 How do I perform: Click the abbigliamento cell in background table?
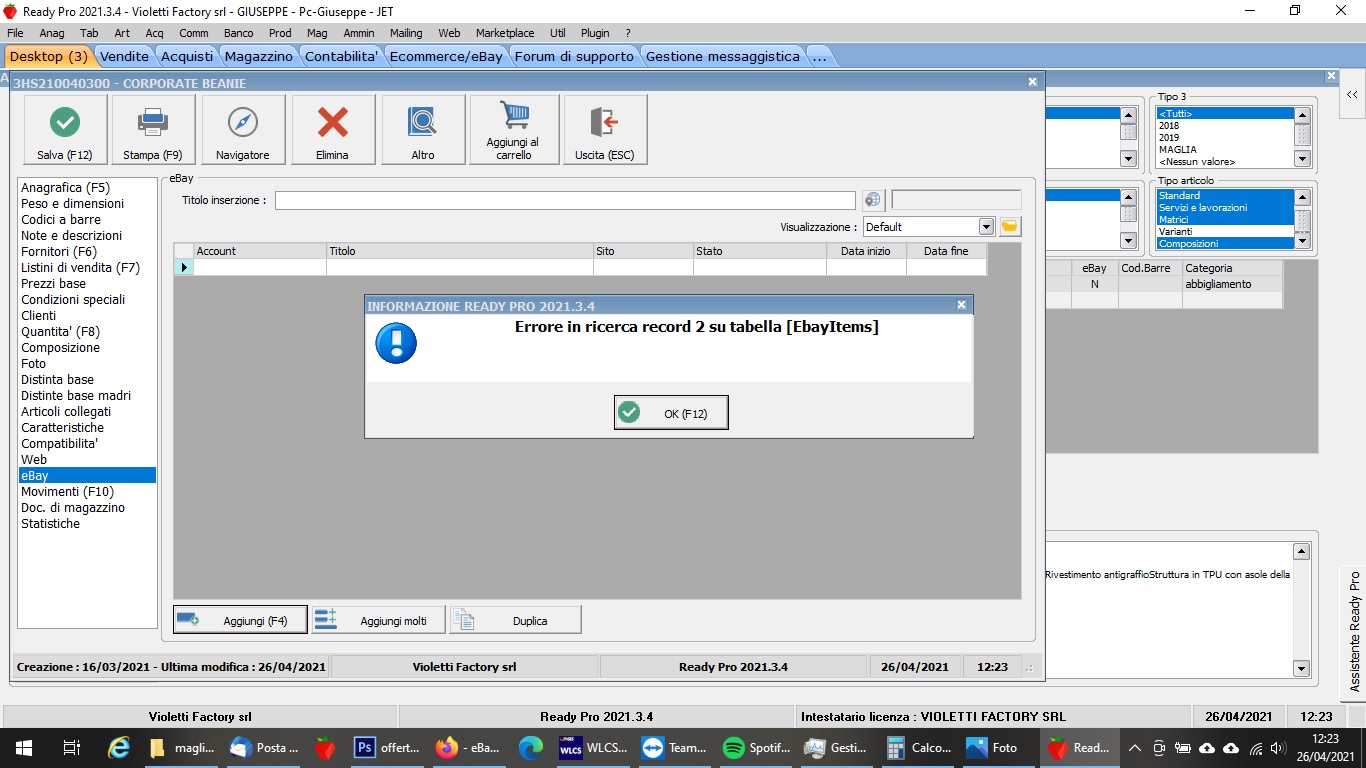pos(1232,284)
